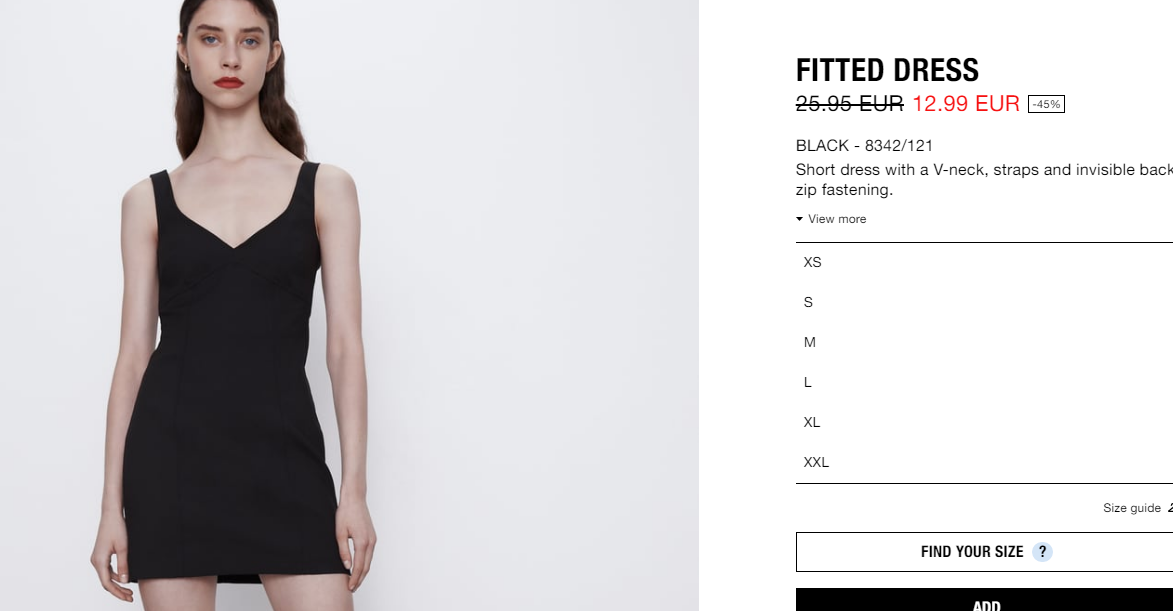Pick size M option
Viewport: 1173px width, 611px height.
click(x=984, y=343)
